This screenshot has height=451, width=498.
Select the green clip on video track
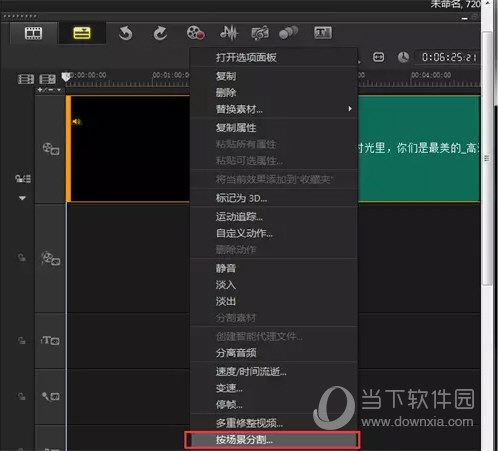click(x=419, y=149)
